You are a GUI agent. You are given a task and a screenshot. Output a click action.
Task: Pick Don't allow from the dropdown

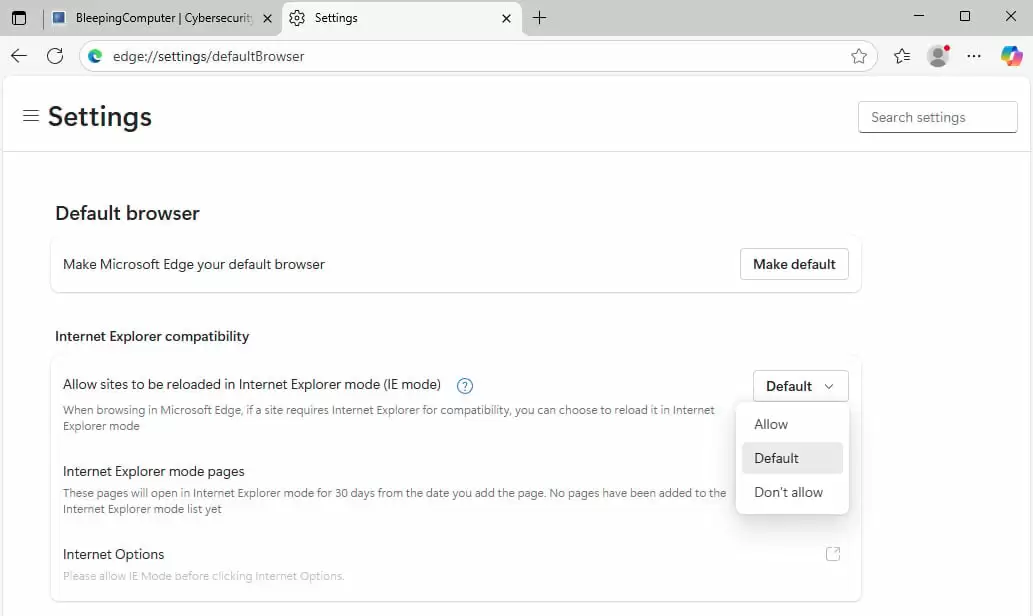point(789,492)
